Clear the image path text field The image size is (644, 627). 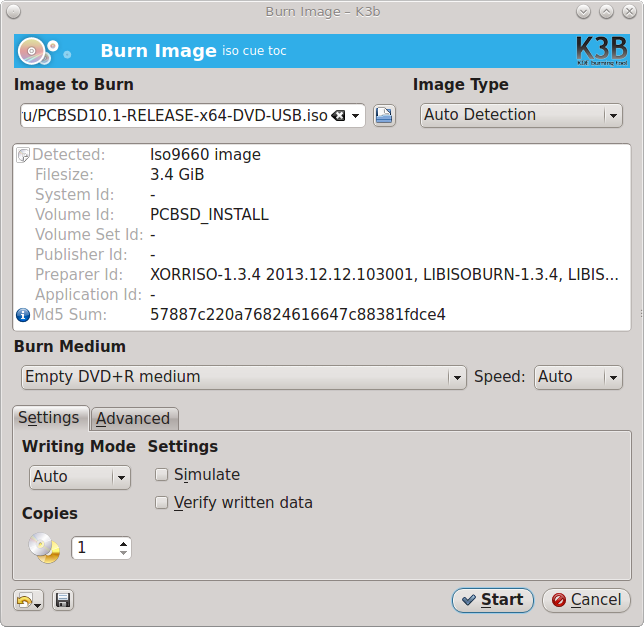338,116
